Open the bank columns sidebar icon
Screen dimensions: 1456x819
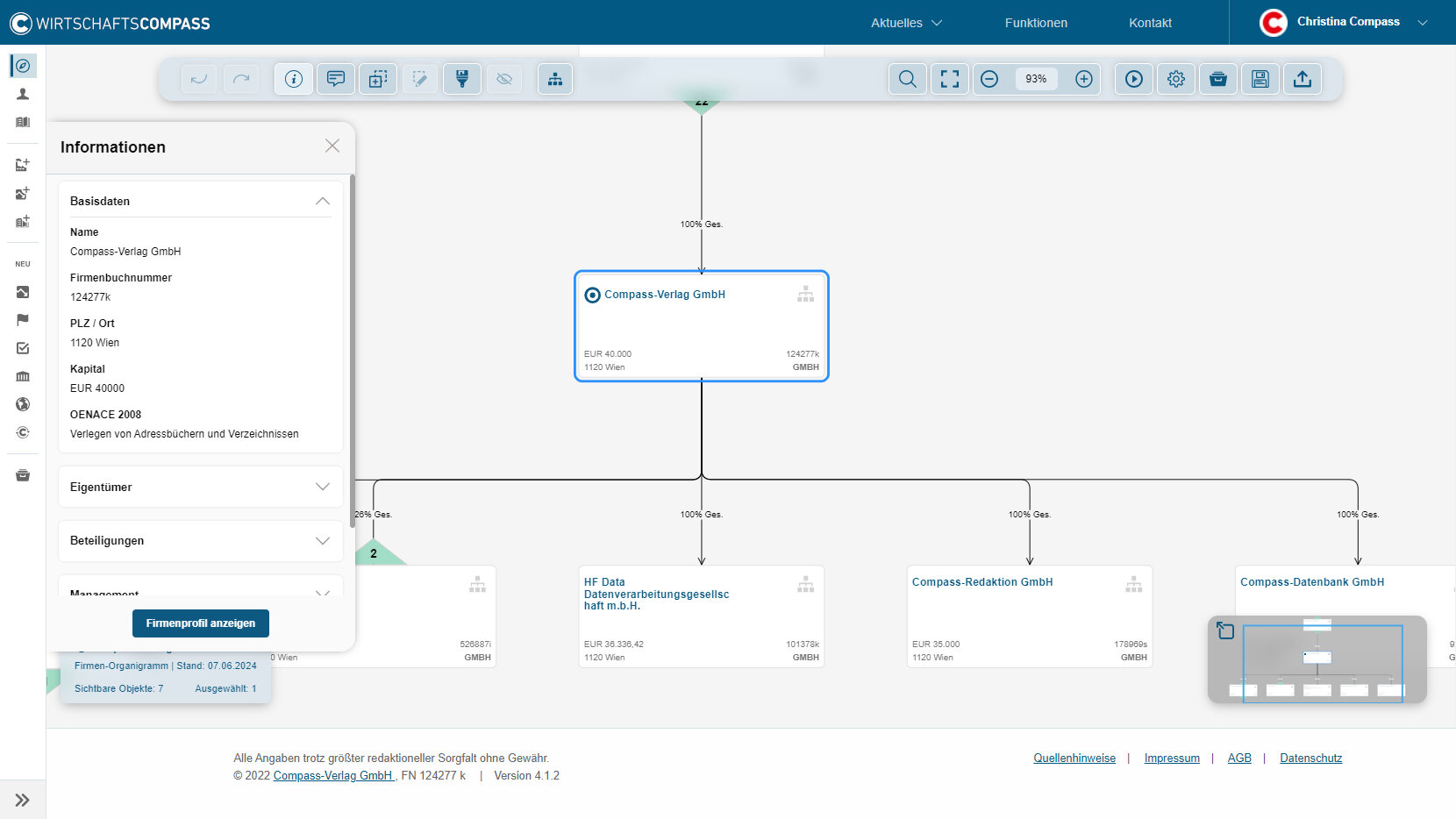(23, 376)
